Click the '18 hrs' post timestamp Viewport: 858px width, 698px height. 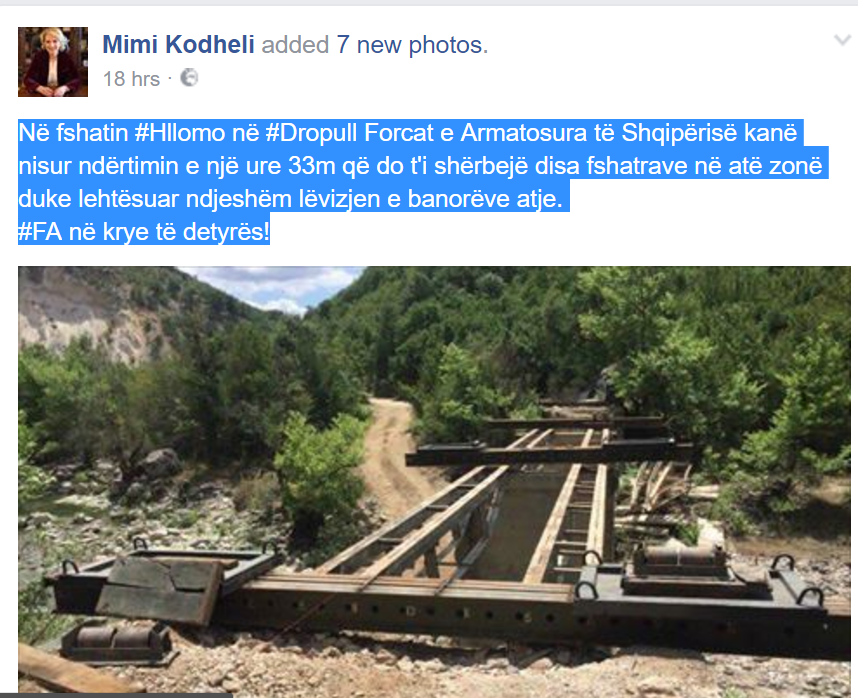(x=131, y=79)
